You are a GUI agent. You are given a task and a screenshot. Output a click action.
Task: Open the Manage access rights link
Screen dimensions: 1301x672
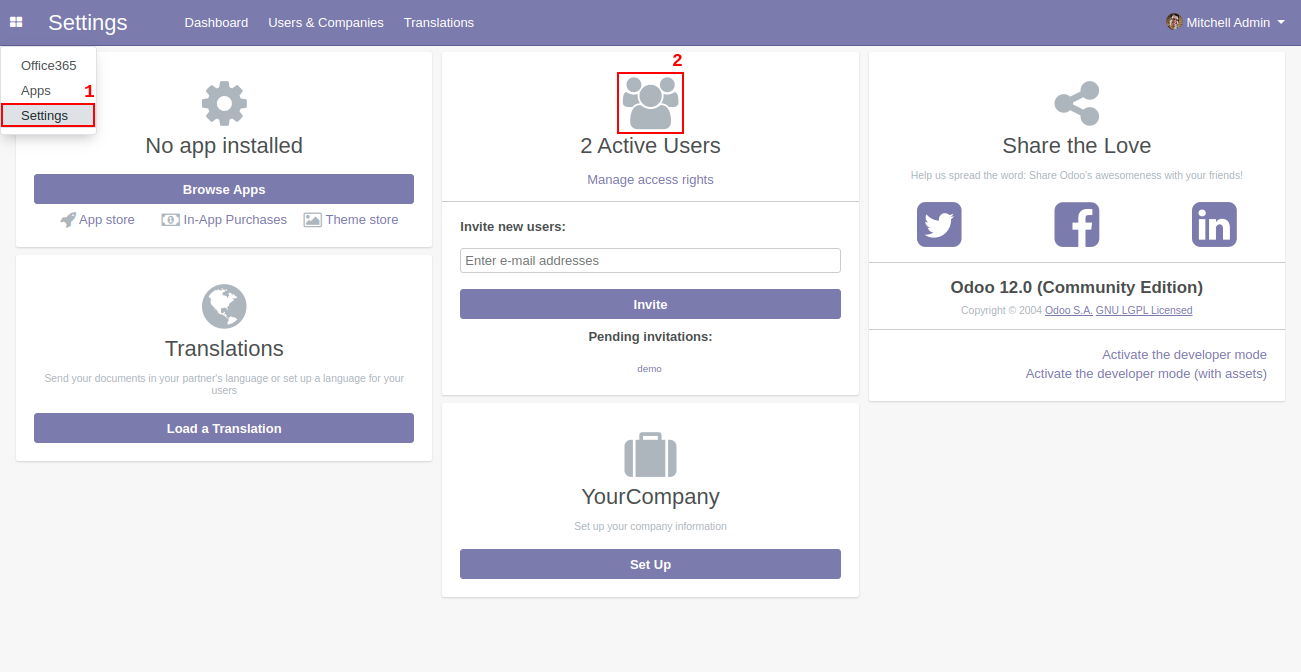pyautogui.click(x=650, y=180)
